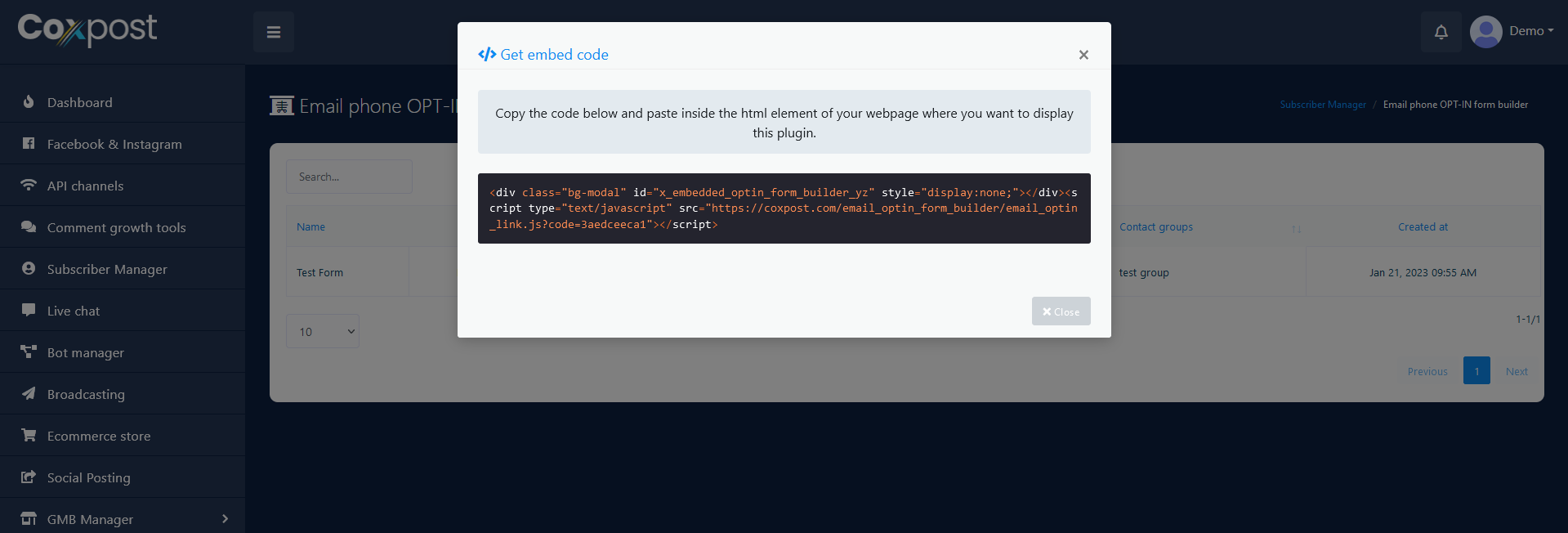
Task: Click the Get embed code modal title
Action: 554,55
